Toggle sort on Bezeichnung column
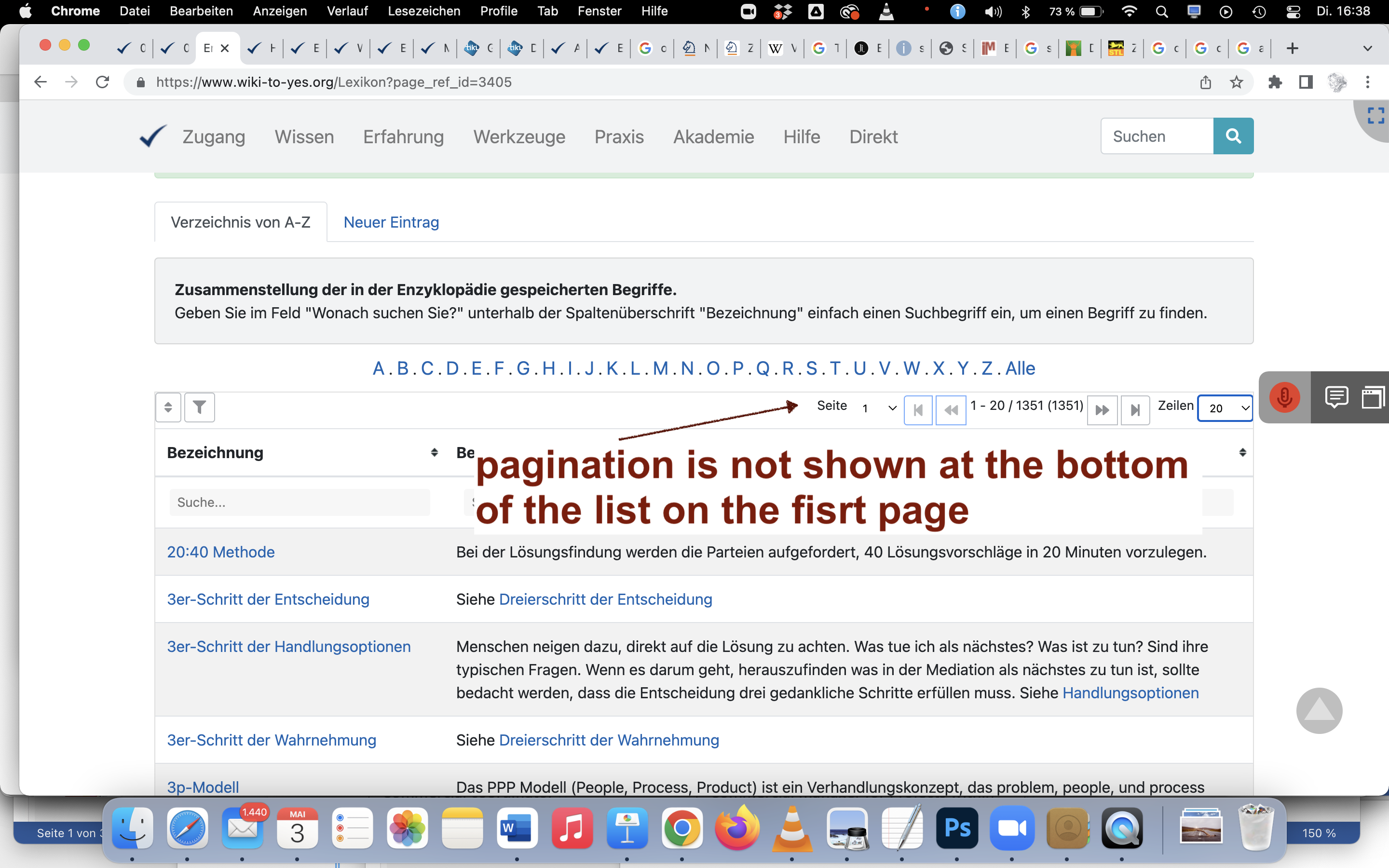Screen dimensions: 1389x868 pyautogui.click(x=435, y=452)
